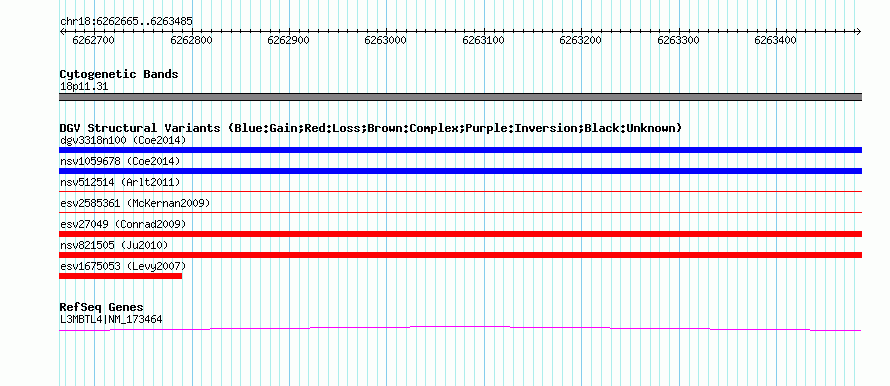
Task: Click ruler position 6263200
Action: click(581, 40)
